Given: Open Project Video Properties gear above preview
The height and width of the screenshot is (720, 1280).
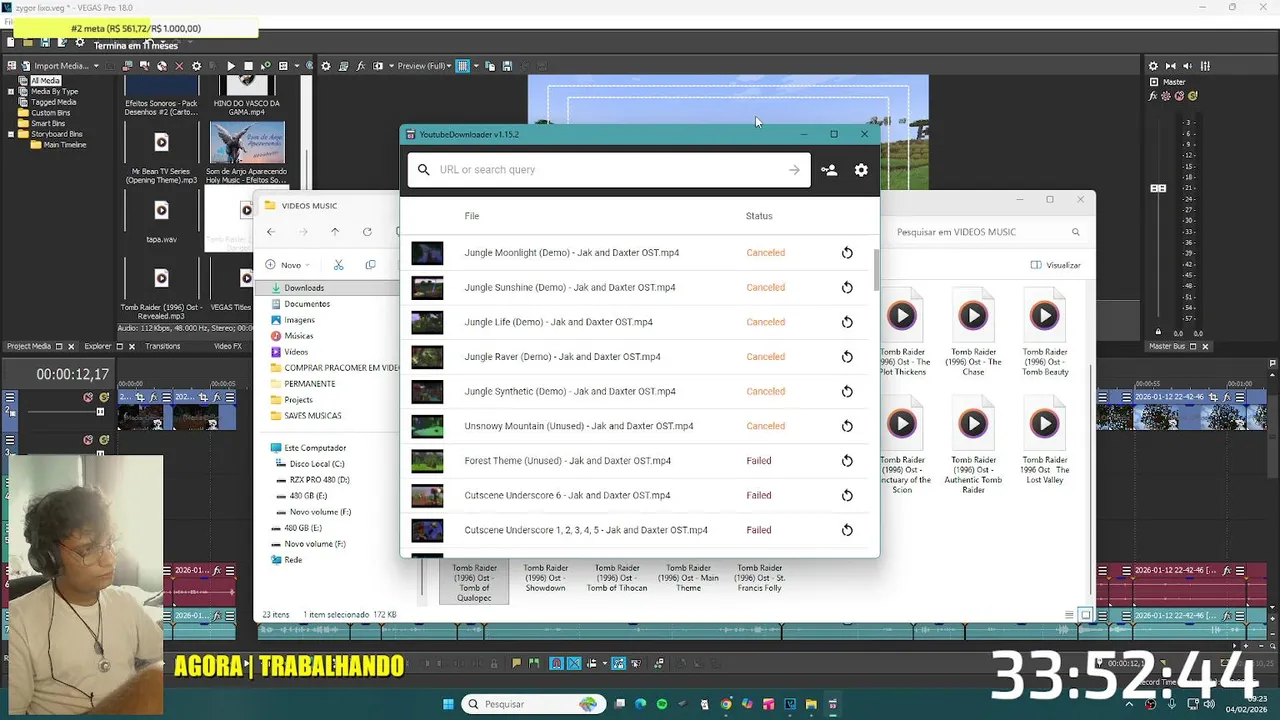Looking at the screenshot, I should point(325,66).
